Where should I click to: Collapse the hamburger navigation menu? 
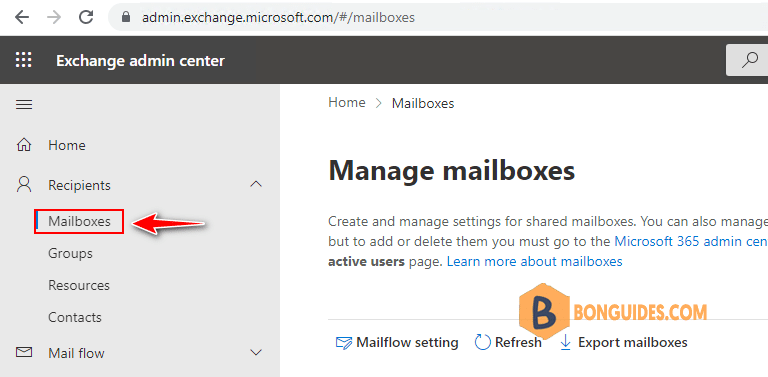coord(24,104)
